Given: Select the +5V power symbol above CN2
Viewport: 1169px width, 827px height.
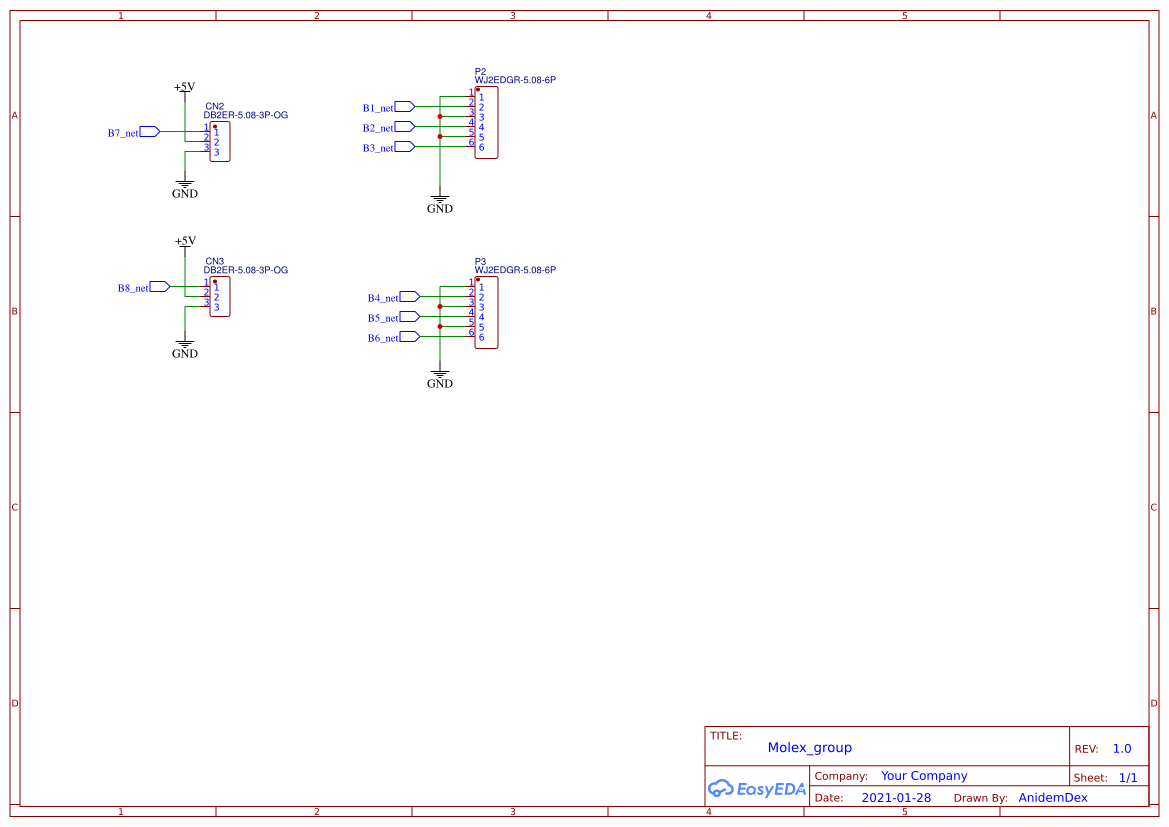Looking at the screenshot, I should tap(184, 88).
